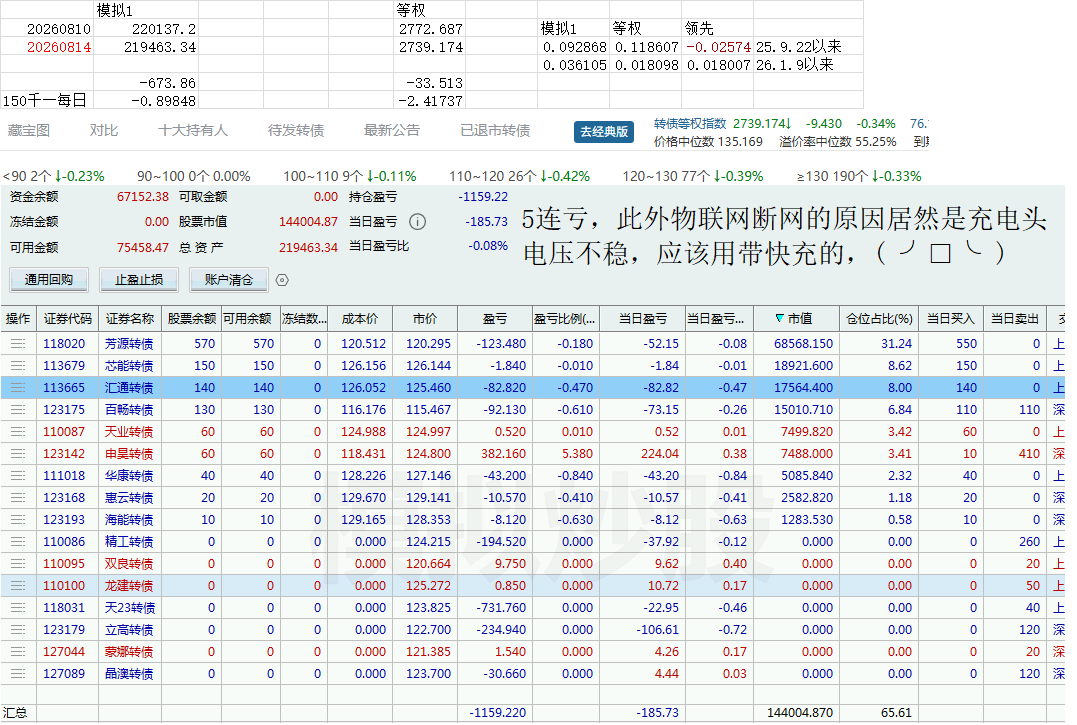1077x725 pixels.
Task: Click the 100~110 9个 price range filter
Action: click(350, 176)
